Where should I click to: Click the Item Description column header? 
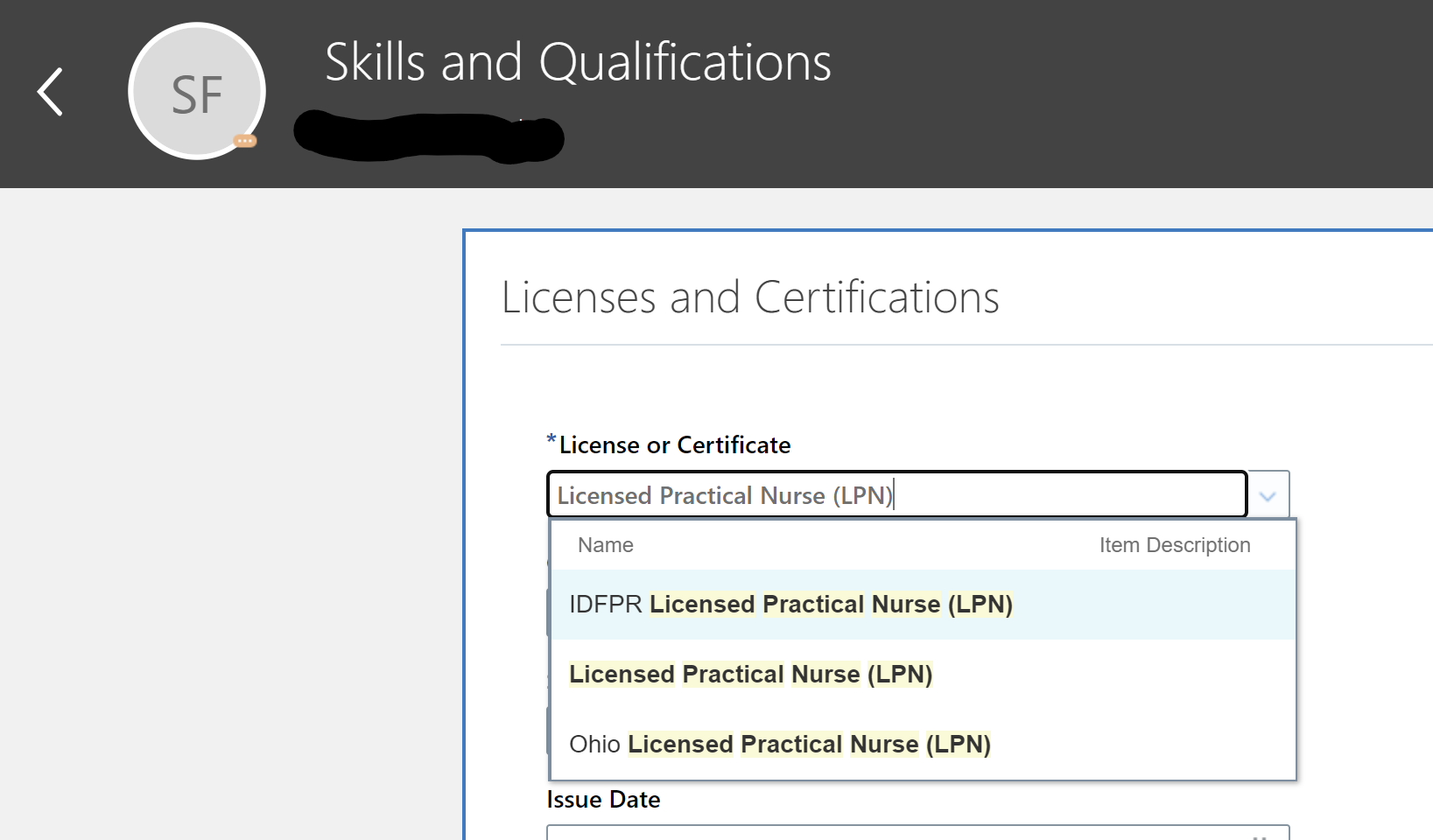click(1175, 544)
